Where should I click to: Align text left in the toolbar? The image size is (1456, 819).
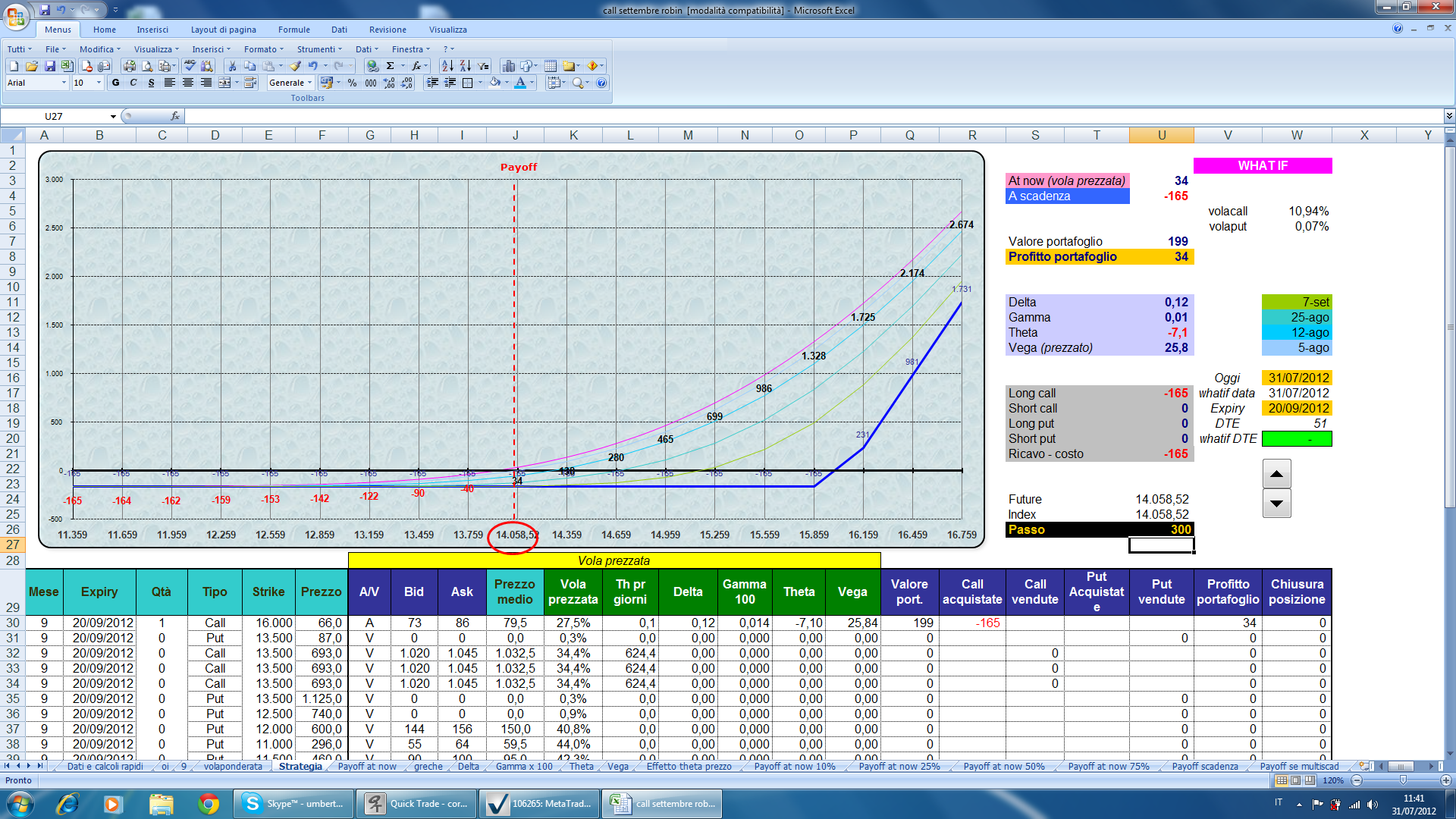(x=170, y=83)
